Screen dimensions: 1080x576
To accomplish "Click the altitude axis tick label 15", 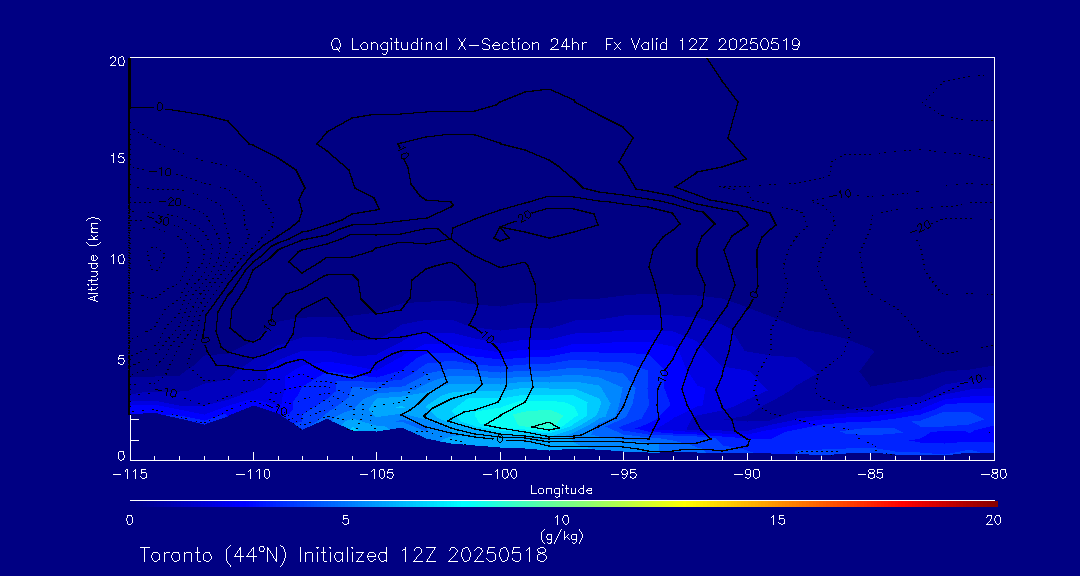I will (116, 158).
